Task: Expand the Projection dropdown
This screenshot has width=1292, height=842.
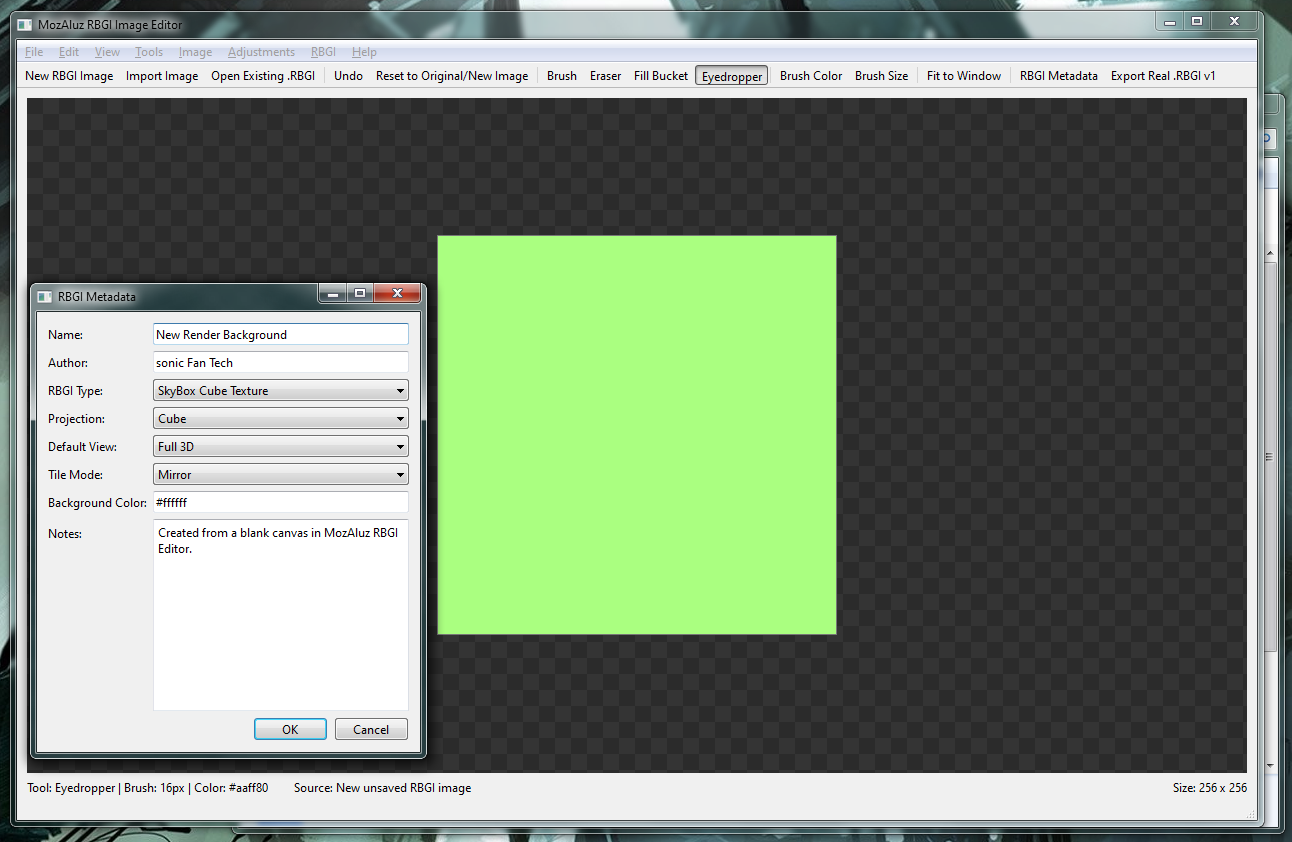Action: coord(281,419)
